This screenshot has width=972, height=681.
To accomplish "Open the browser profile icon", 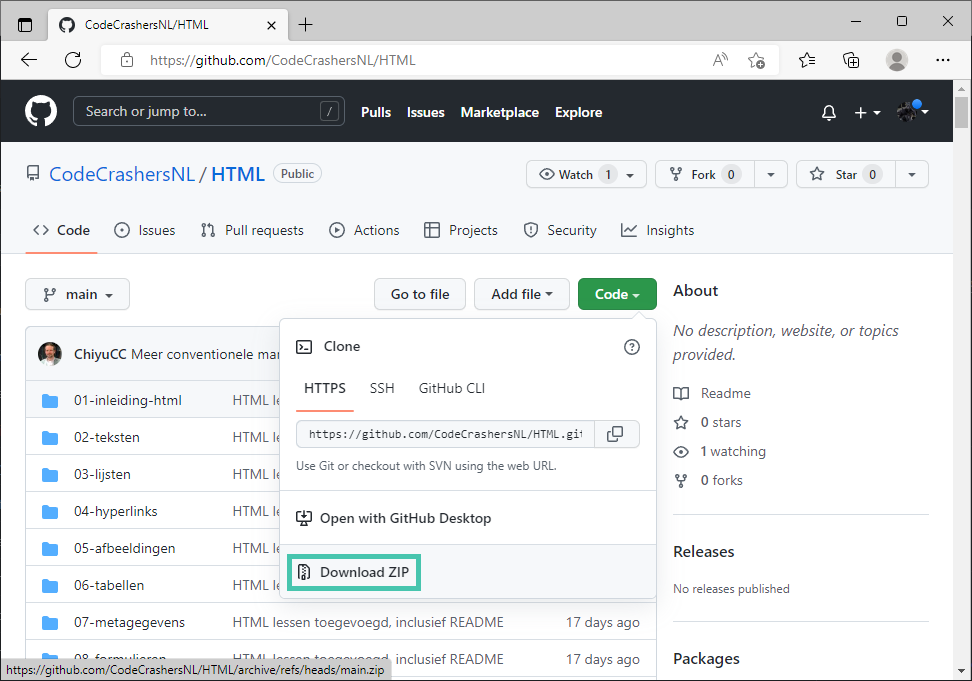I will click(x=896, y=60).
